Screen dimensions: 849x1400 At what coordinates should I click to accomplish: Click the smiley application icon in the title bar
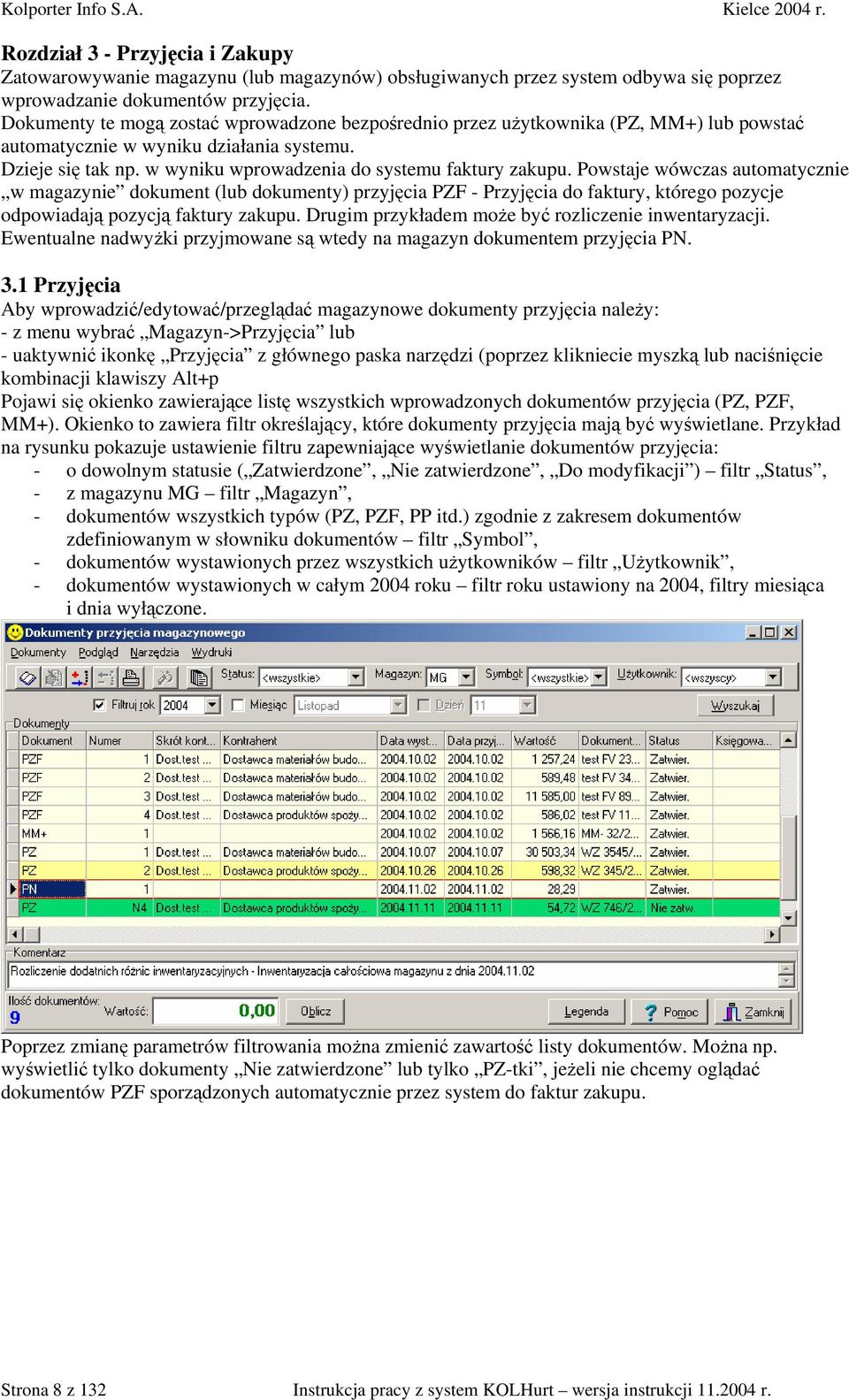coord(14,632)
